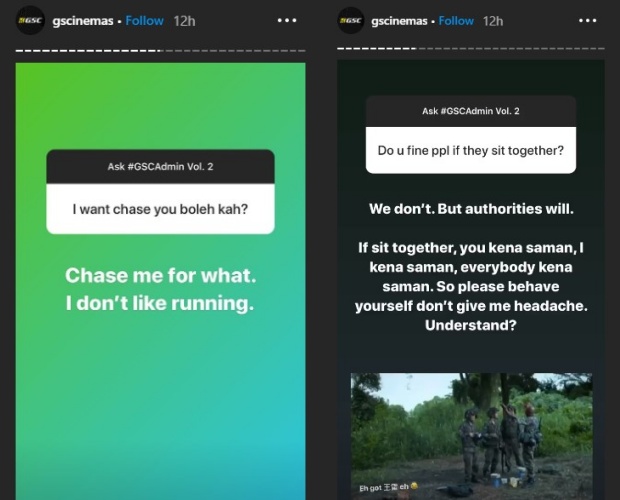The image size is (620, 500).
Task: Tap the progress bar above the green story
Action: coord(160,50)
